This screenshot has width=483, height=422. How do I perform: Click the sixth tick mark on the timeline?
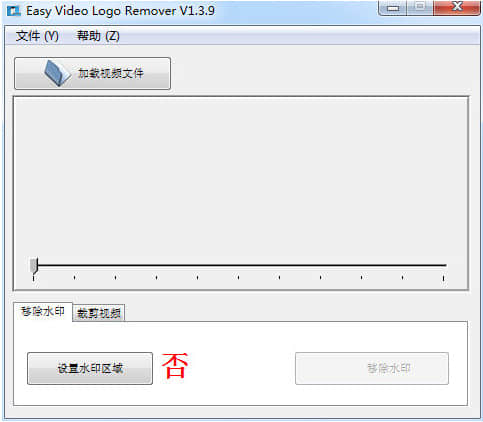point(238,277)
